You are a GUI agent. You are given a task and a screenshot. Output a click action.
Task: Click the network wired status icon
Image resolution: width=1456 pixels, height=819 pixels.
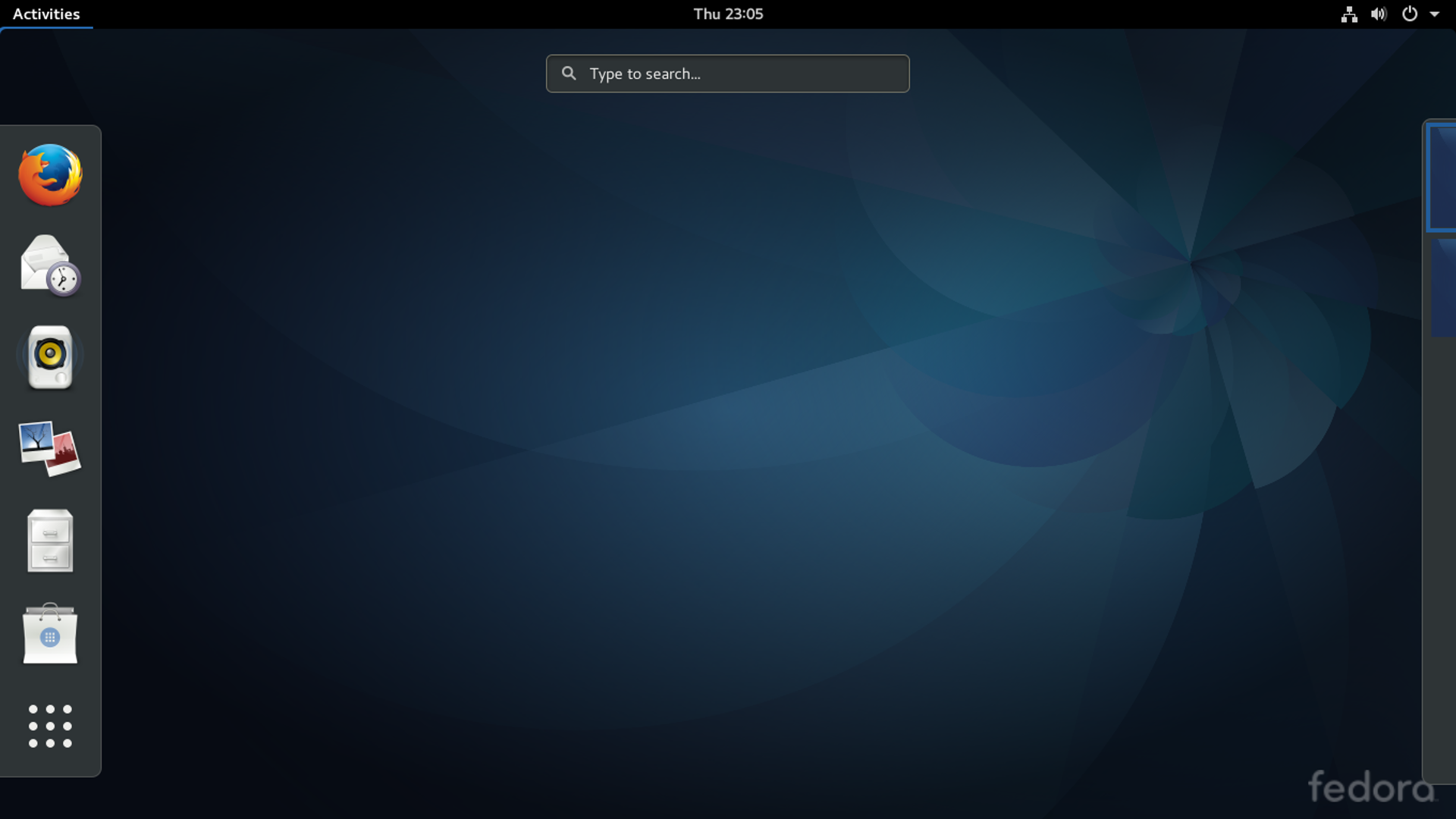(1349, 14)
